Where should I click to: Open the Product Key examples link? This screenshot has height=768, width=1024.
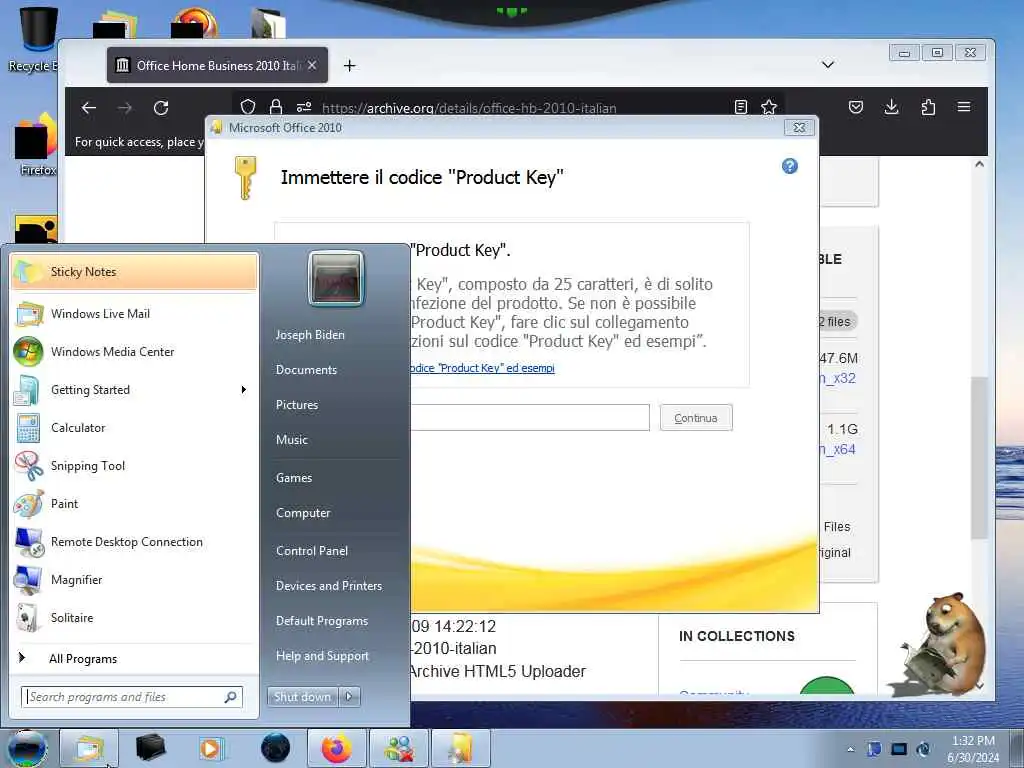coord(482,368)
